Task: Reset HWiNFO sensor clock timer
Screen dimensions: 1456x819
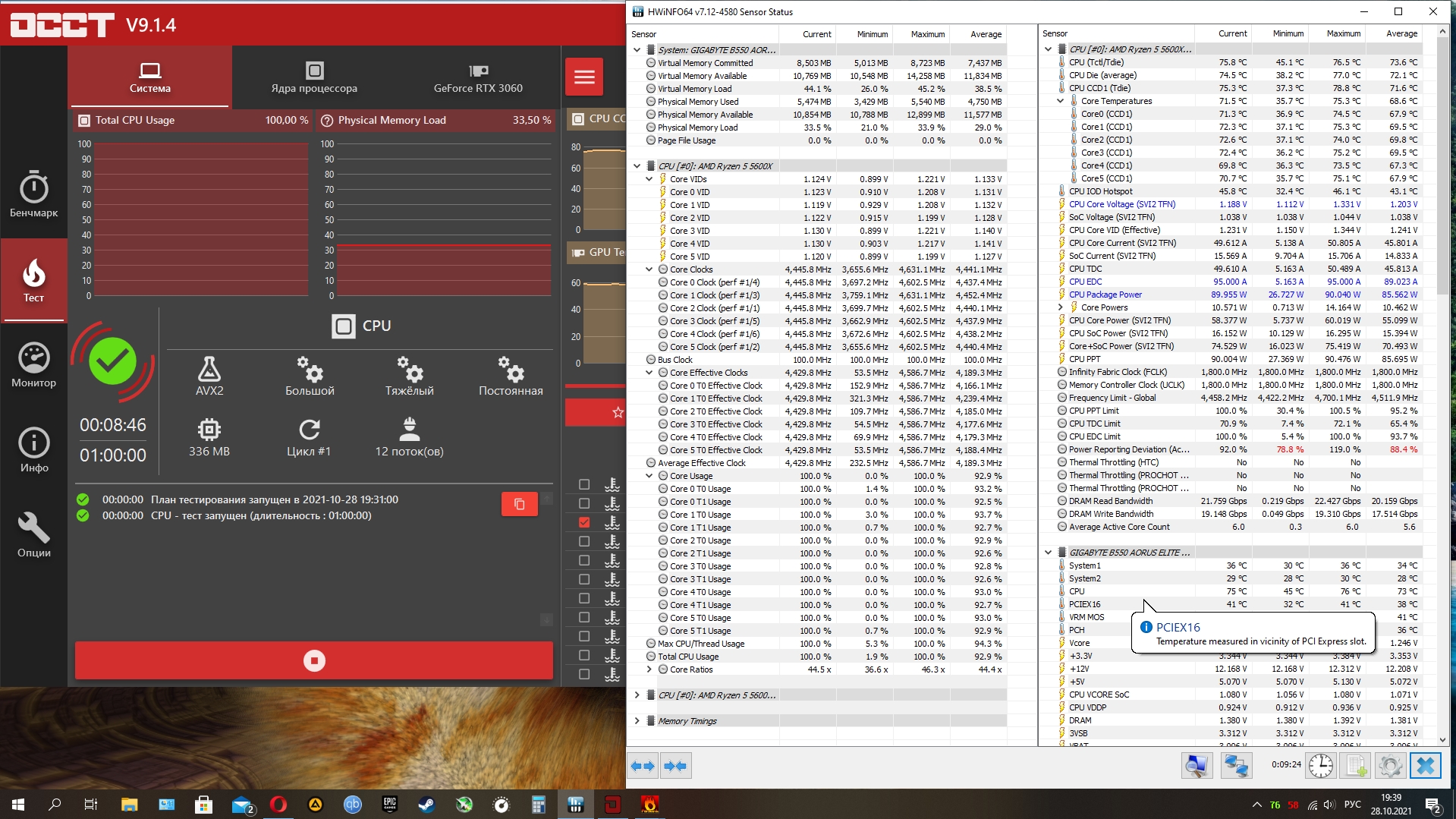Action: (x=1321, y=766)
